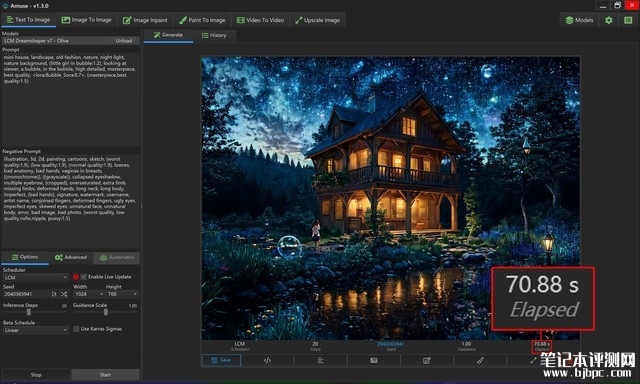The image size is (640, 384).
Task: Click the Seed value field
Action: (x=26, y=294)
